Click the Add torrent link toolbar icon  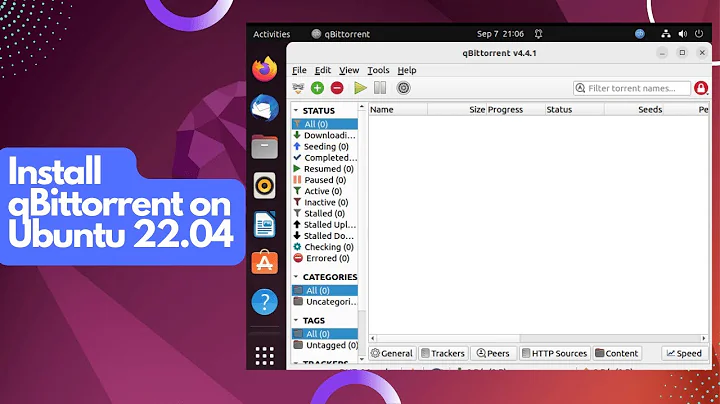[298, 88]
